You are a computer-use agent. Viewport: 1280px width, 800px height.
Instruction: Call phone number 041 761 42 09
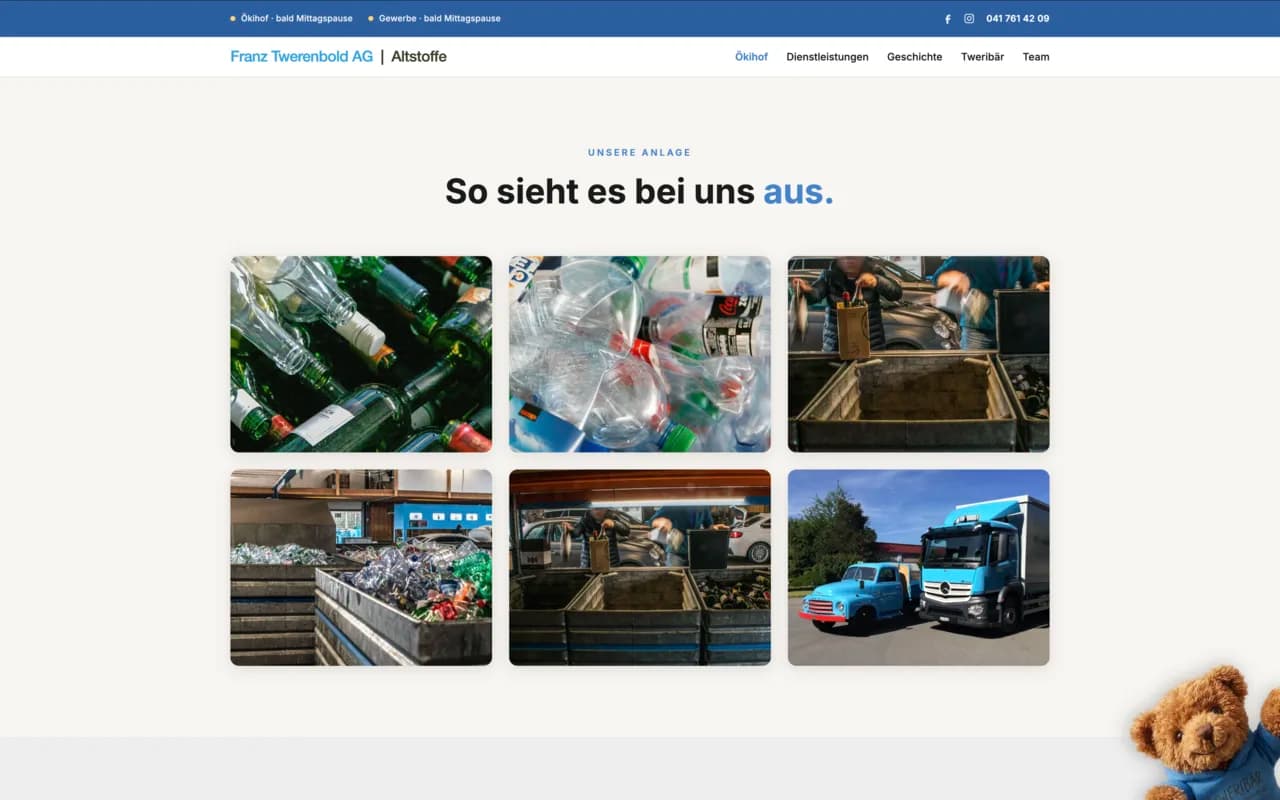click(1017, 19)
